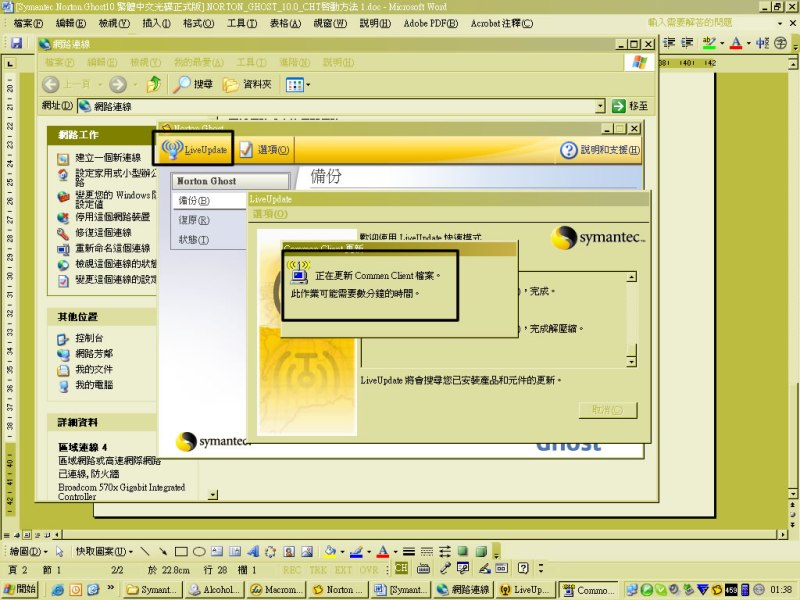Open 我的電腦 from other places
The image size is (800, 600).
click(x=94, y=385)
